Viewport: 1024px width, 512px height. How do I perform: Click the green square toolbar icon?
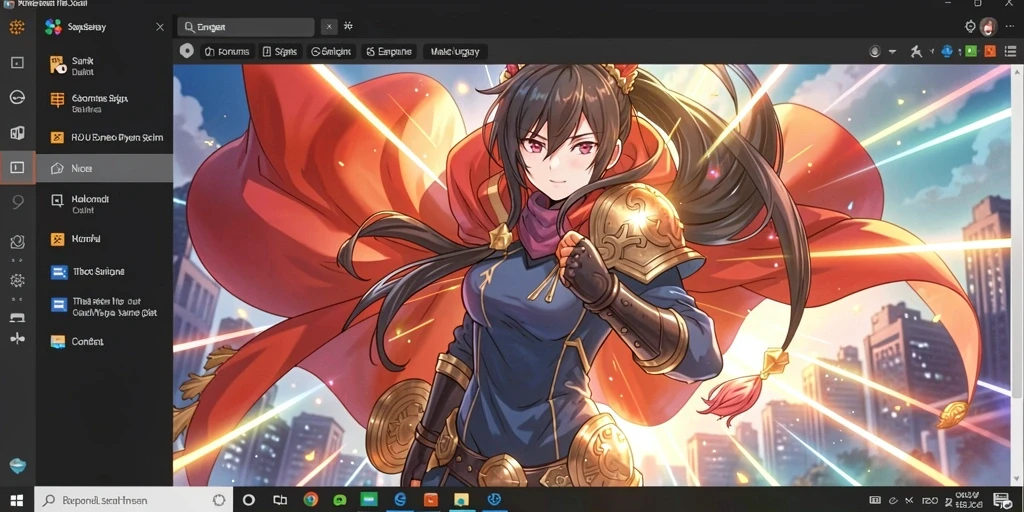pos(971,52)
